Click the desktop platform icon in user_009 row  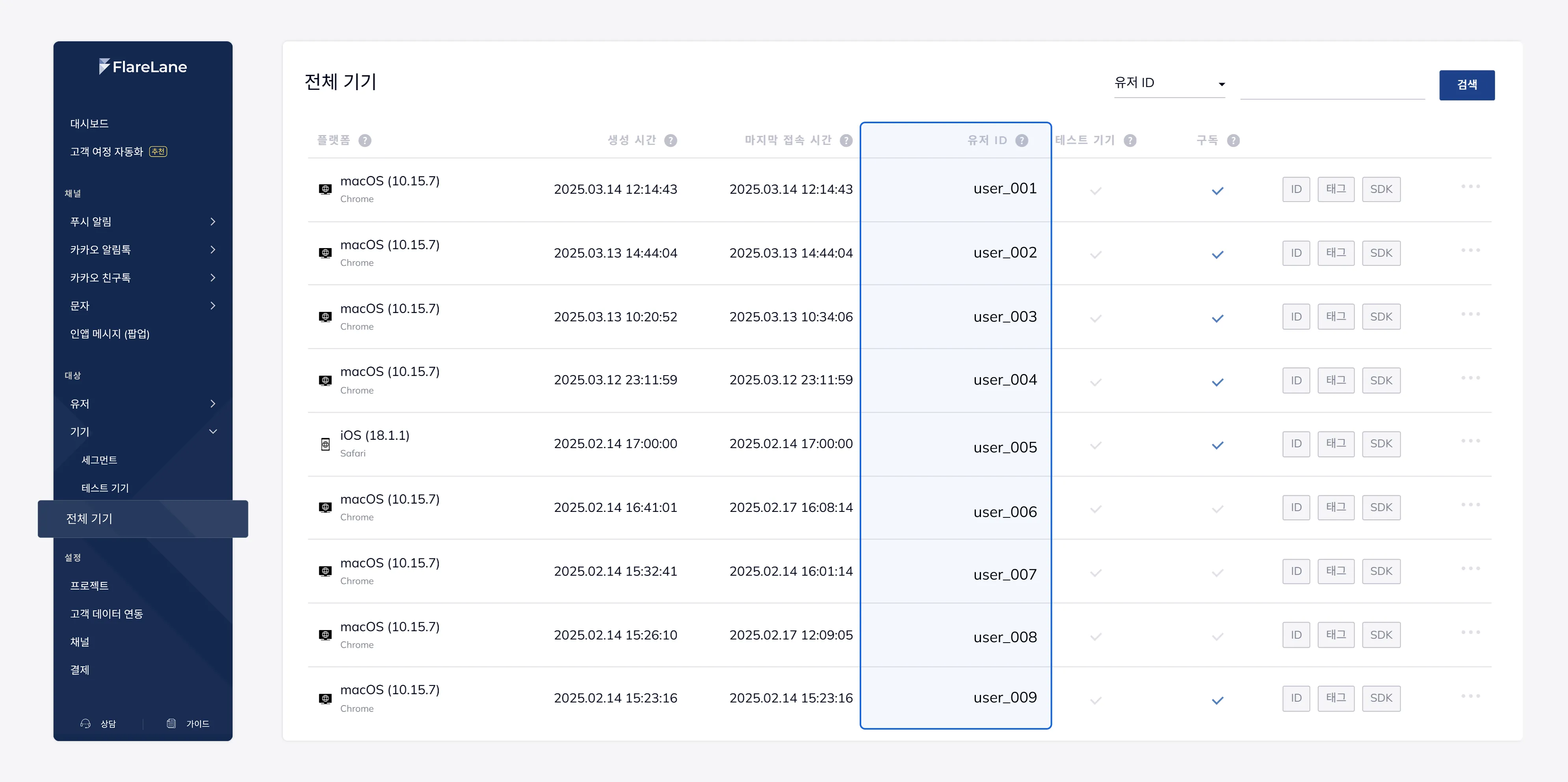tap(326, 699)
